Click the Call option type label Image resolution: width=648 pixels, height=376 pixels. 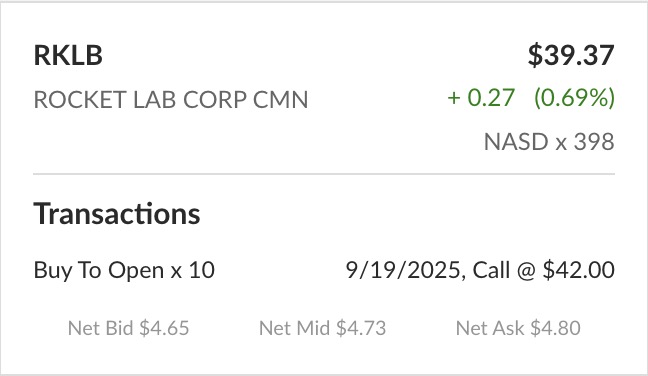[x=491, y=270]
